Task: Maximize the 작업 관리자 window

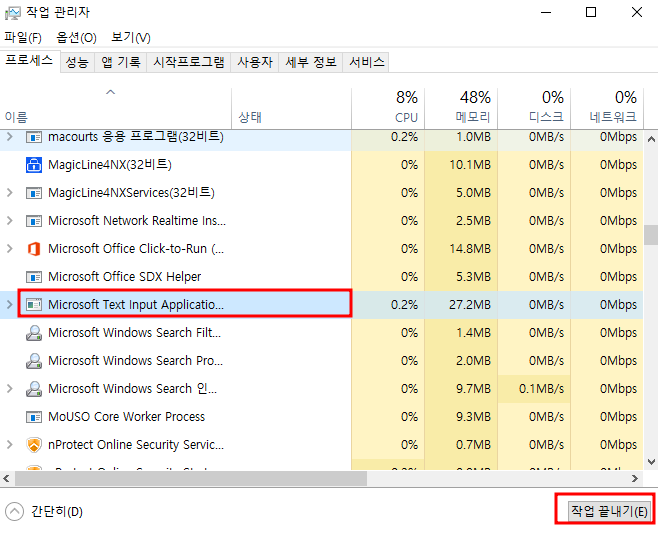Action: point(591,13)
